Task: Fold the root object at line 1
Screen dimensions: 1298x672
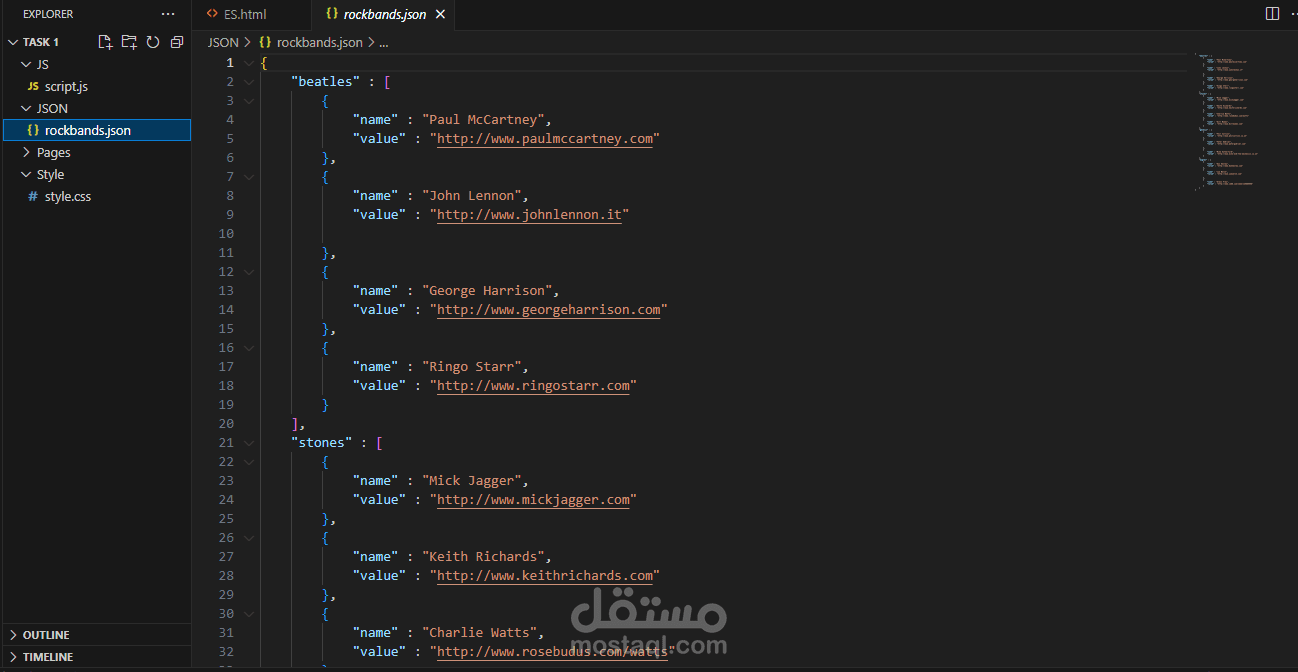Action: pos(249,63)
